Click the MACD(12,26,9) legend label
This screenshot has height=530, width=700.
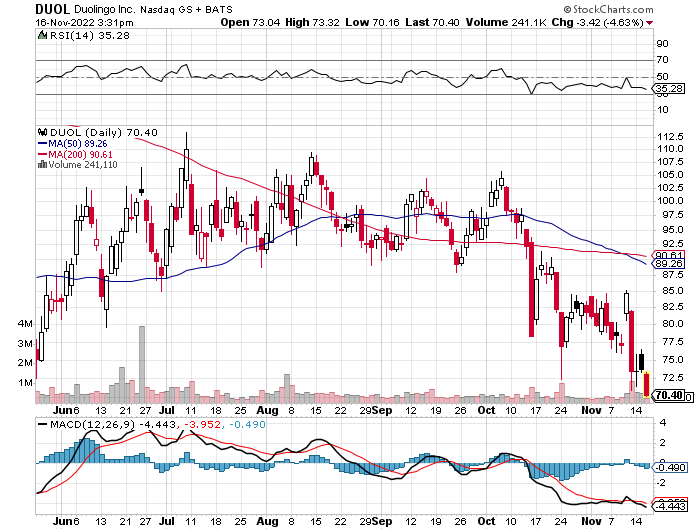click(x=93, y=424)
